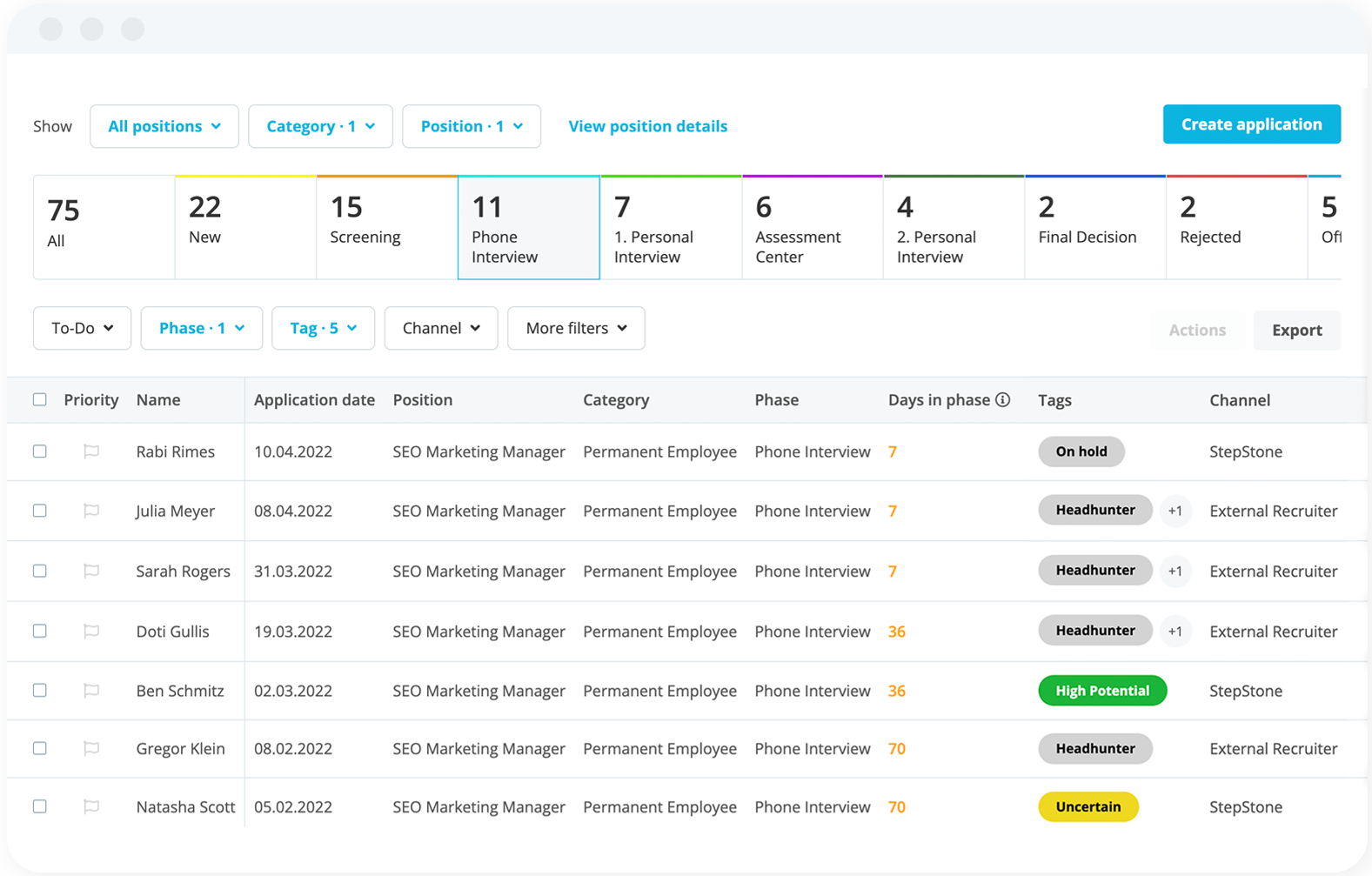
Task: Open the All positions dropdown
Action: tap(164, 126)
